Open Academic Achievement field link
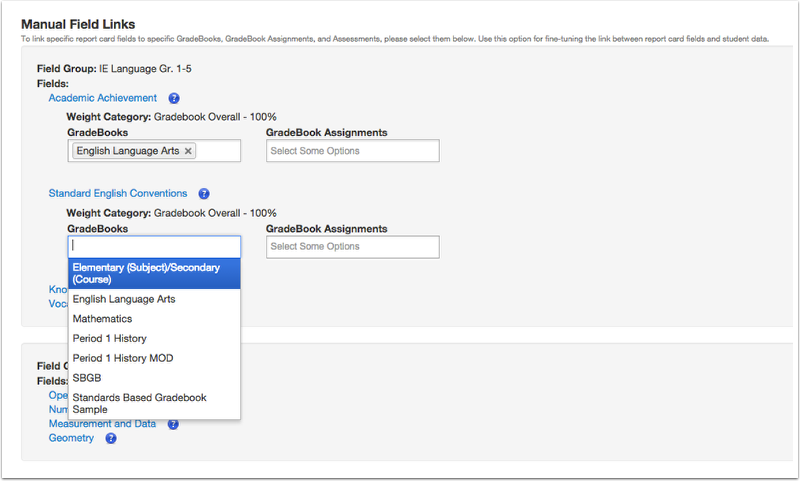800x481 pixels. coord(103,98)
